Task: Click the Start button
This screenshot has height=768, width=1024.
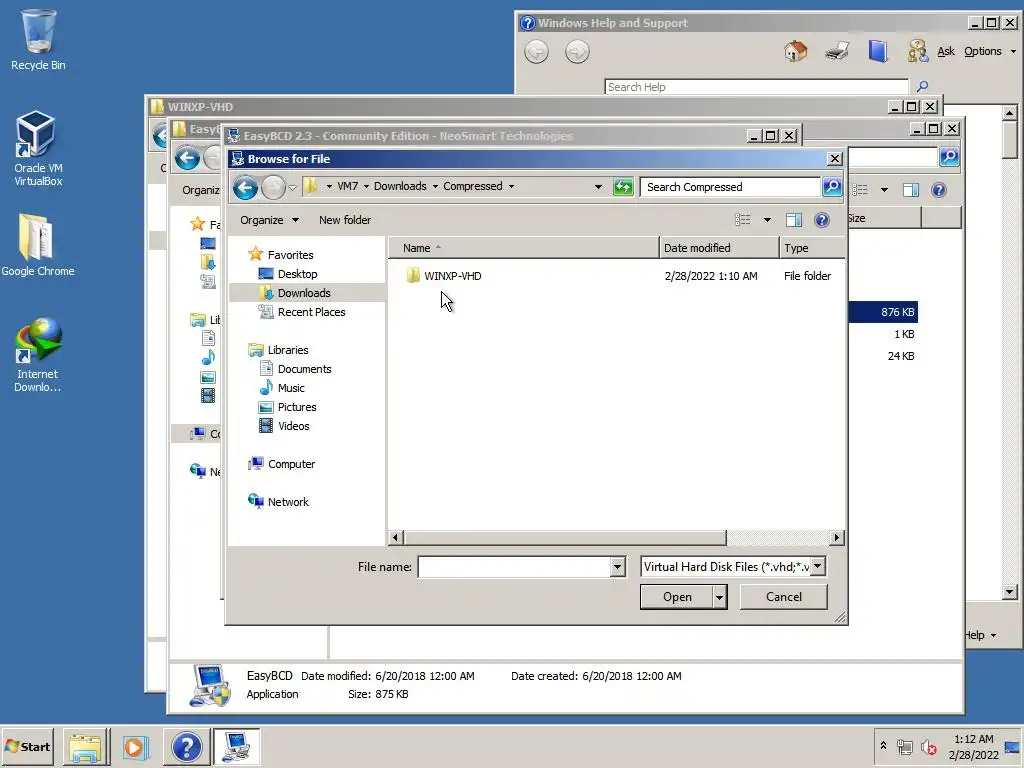Action: pyautogui.click(x=28, y=747)
